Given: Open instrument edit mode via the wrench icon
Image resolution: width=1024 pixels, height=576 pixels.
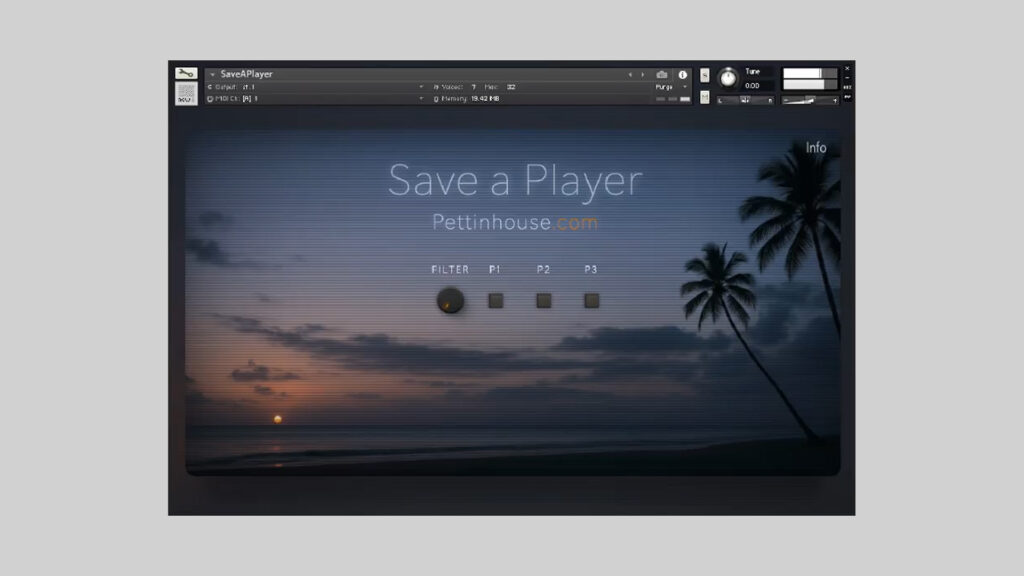Looking at the screenshot, I should (x=185, y=73).
